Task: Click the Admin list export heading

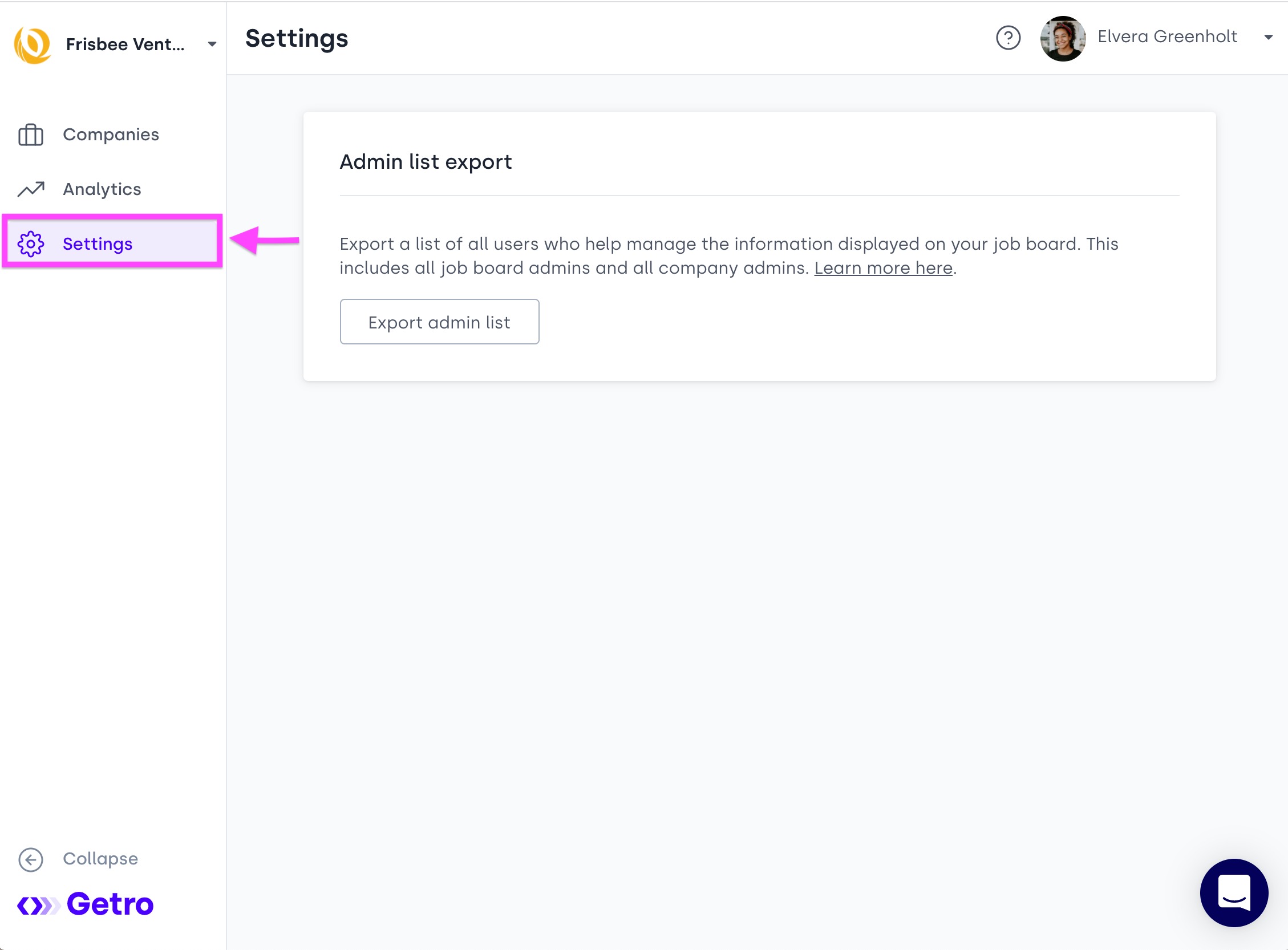Action: [x=425, y=162]
